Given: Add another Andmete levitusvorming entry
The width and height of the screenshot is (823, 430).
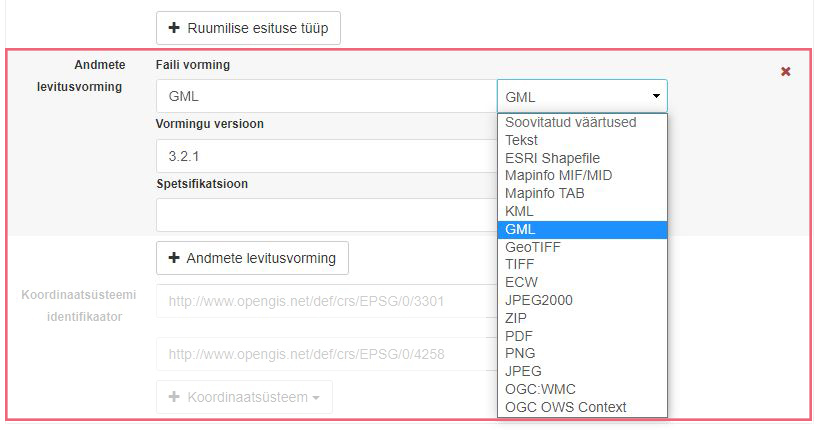Looking at the screenshot, I should (x=252, y=258).
